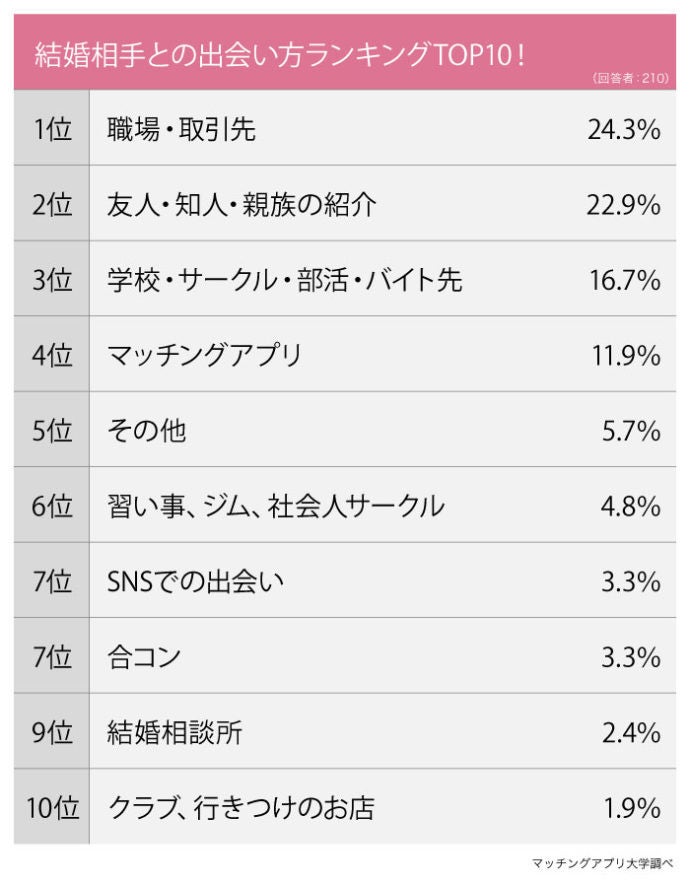Select 学校・サークル・部活・バイト先 label

coord(284,280)
